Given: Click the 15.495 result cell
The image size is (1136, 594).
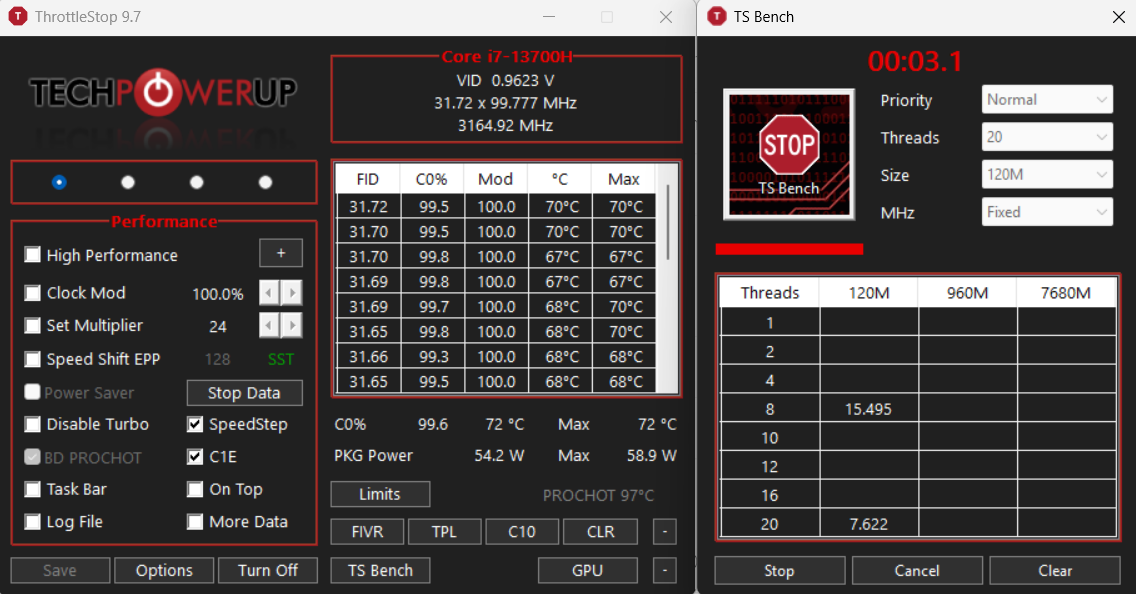Looking at the screenshot, I should click(x=869, y=409).
